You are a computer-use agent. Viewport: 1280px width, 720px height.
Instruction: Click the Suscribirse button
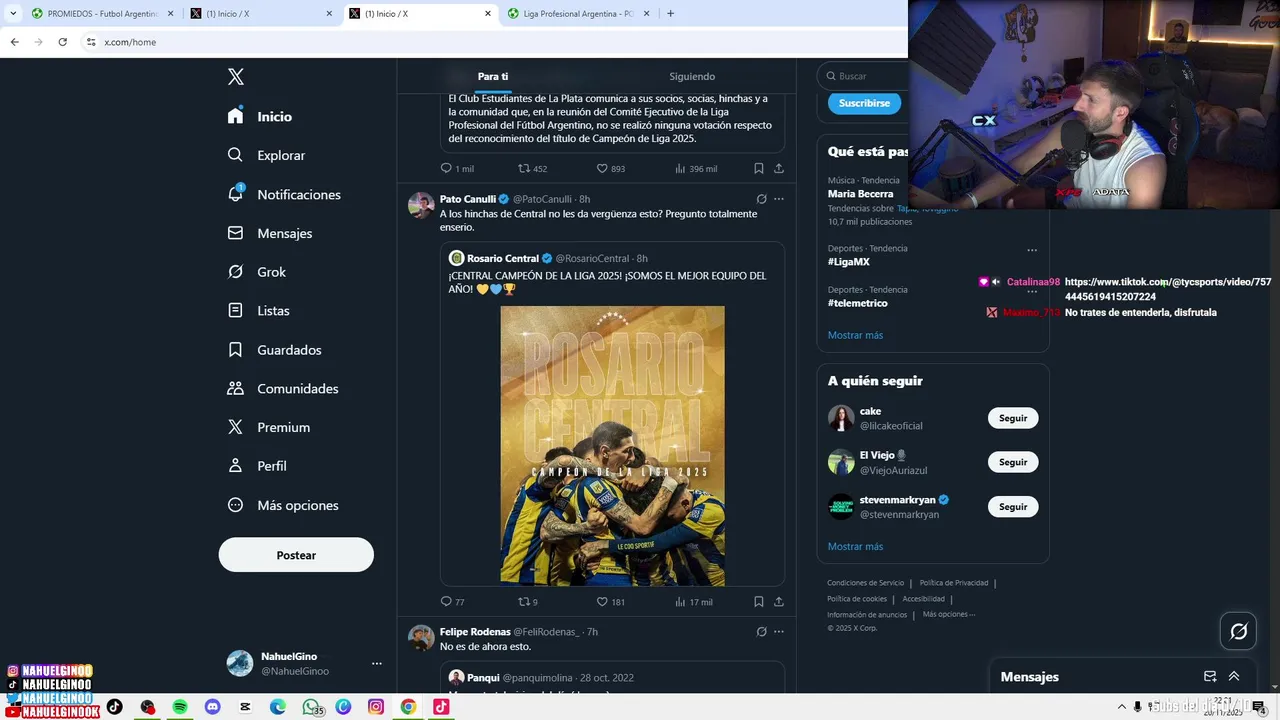point(864,103)
